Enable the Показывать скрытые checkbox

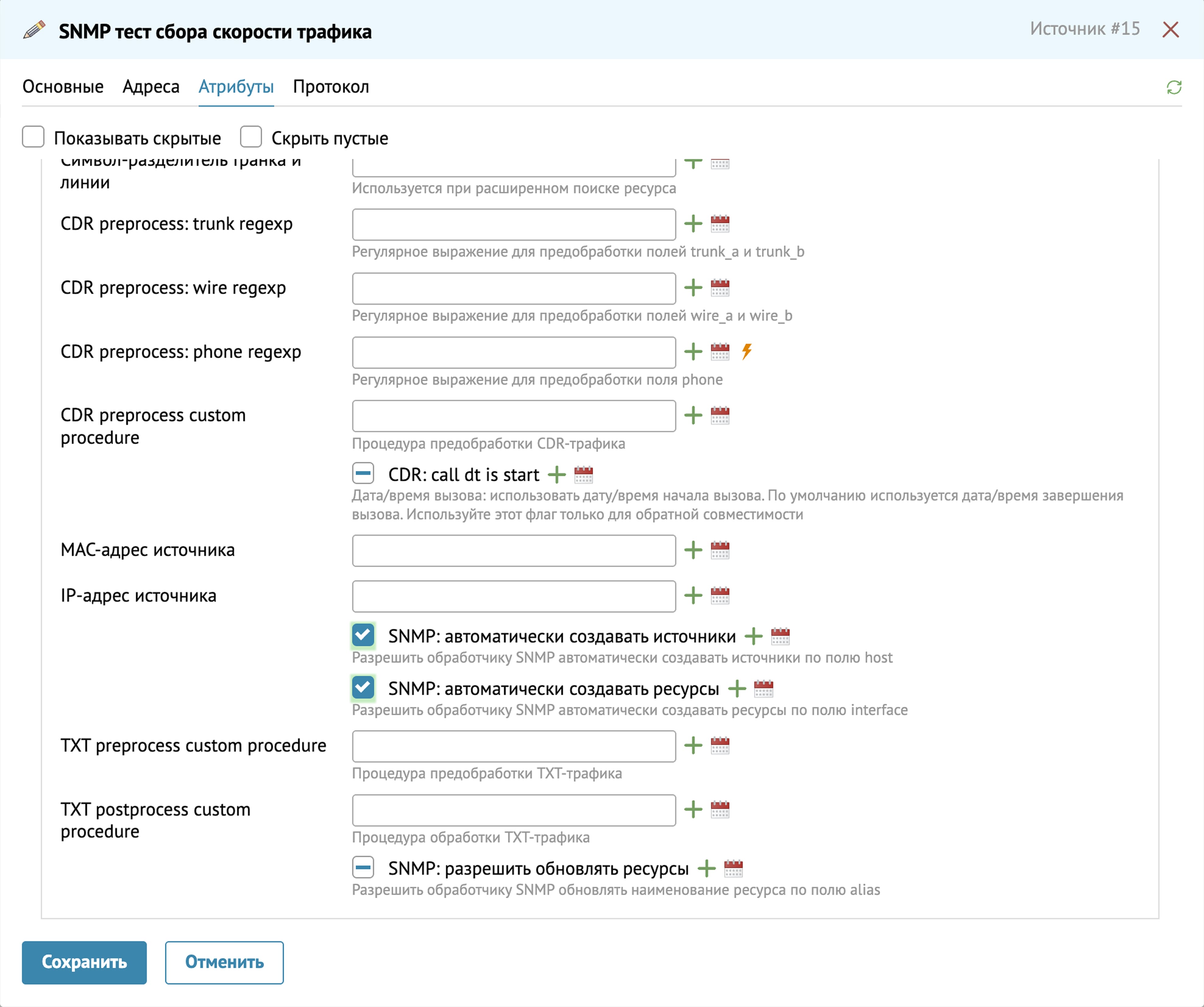[x=33, y=138]
